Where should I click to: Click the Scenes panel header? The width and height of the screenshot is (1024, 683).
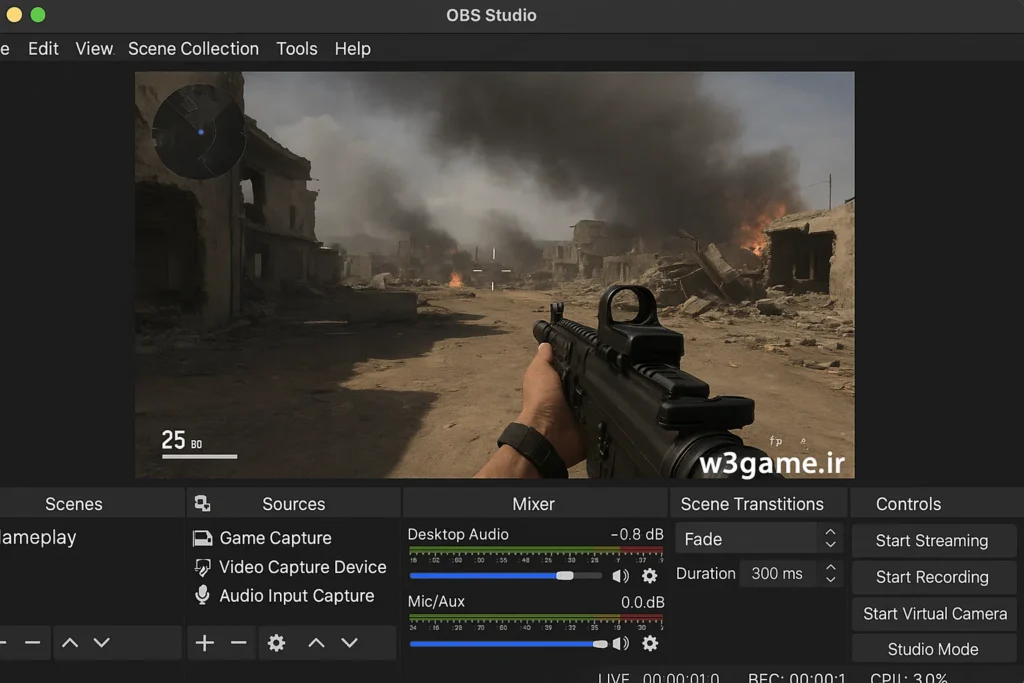point(74,504)
